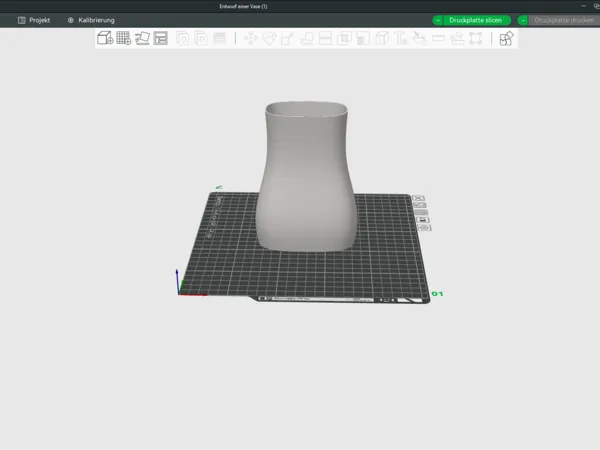The height and width of the screenshot is (450, 600).
Task: Click the Split to objects icon
Action: pos(183,38)
